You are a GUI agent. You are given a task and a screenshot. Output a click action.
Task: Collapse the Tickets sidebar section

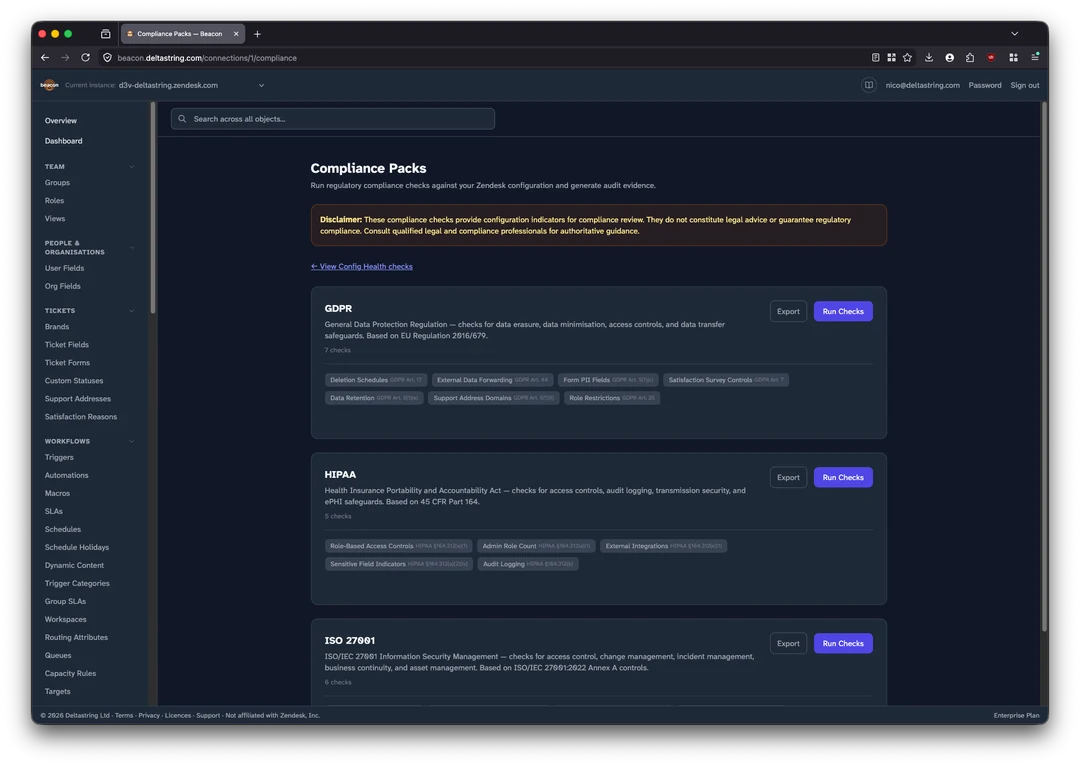click(x=131, y=311)
